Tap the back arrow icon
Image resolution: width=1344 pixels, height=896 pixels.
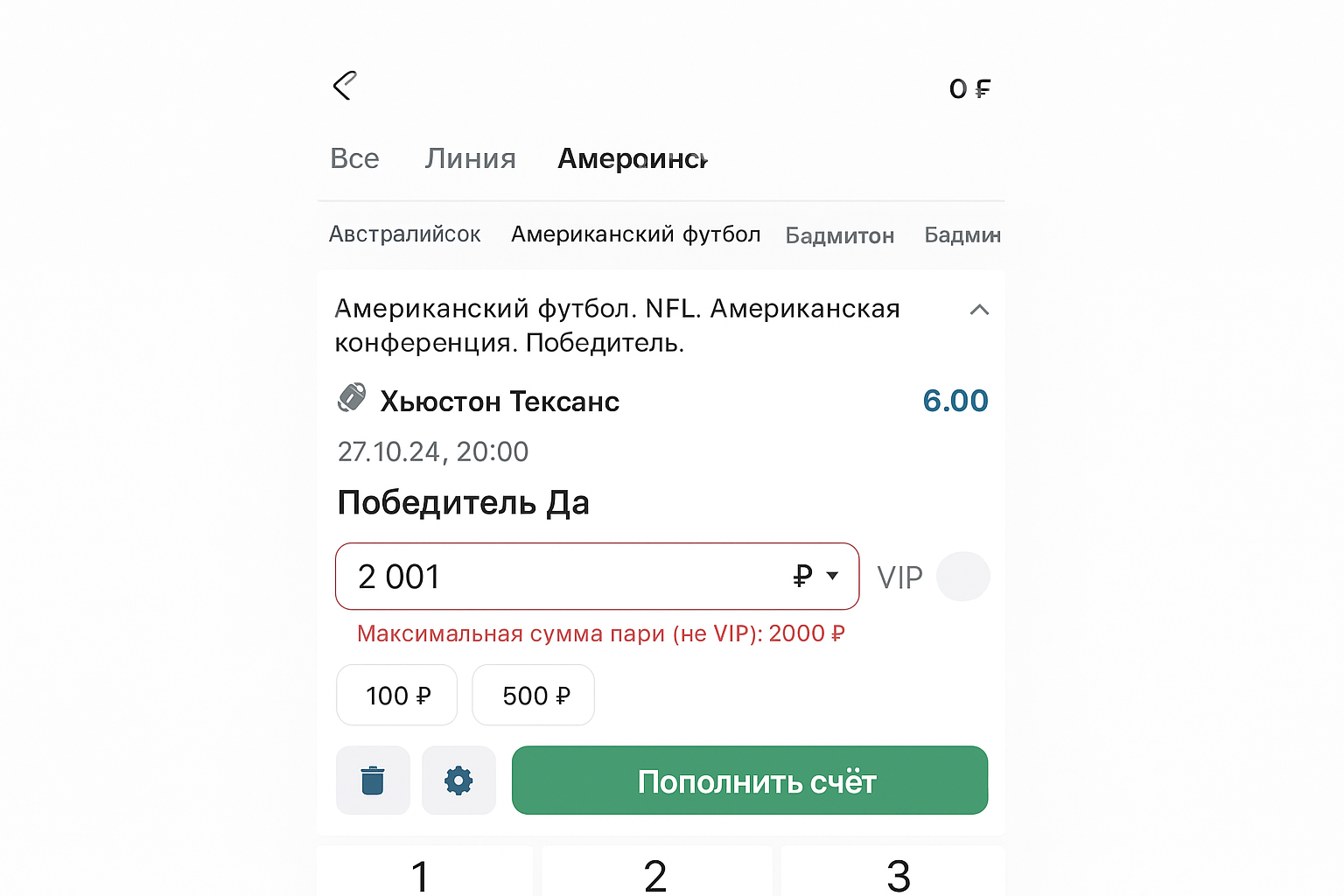345,86
